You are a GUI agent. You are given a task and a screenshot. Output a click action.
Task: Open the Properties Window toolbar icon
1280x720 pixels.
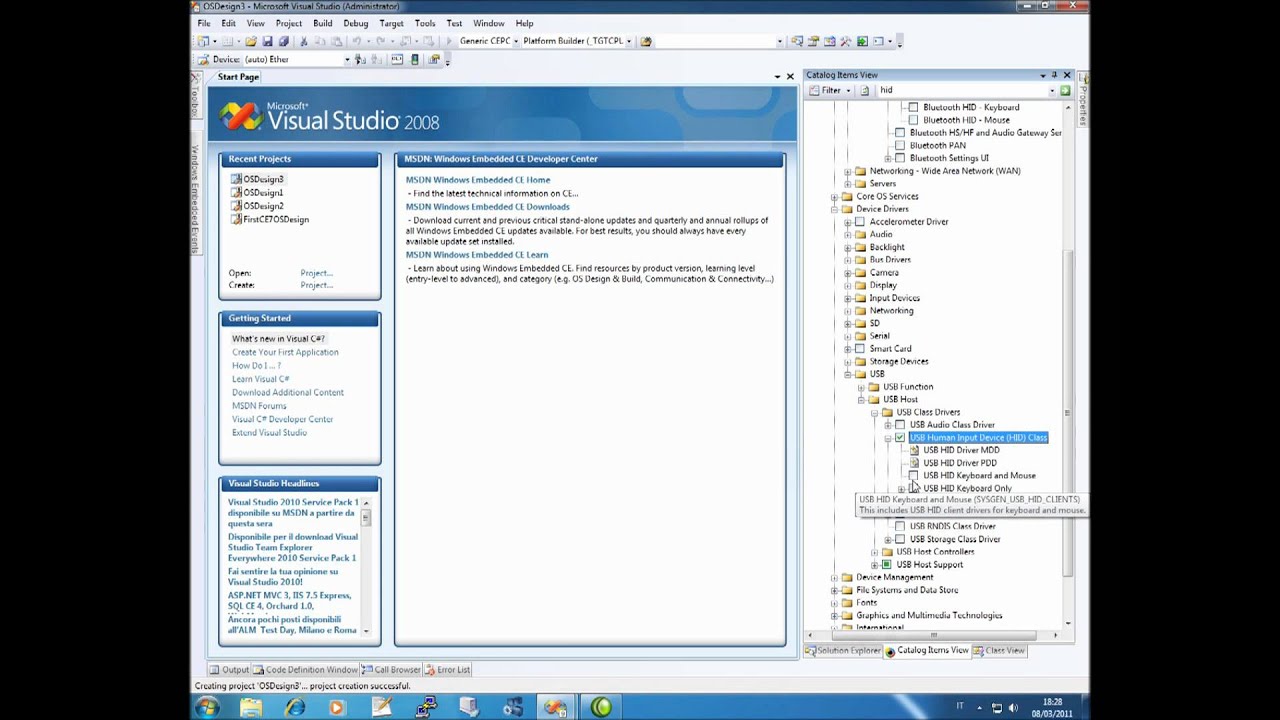(x=813, y=41)
